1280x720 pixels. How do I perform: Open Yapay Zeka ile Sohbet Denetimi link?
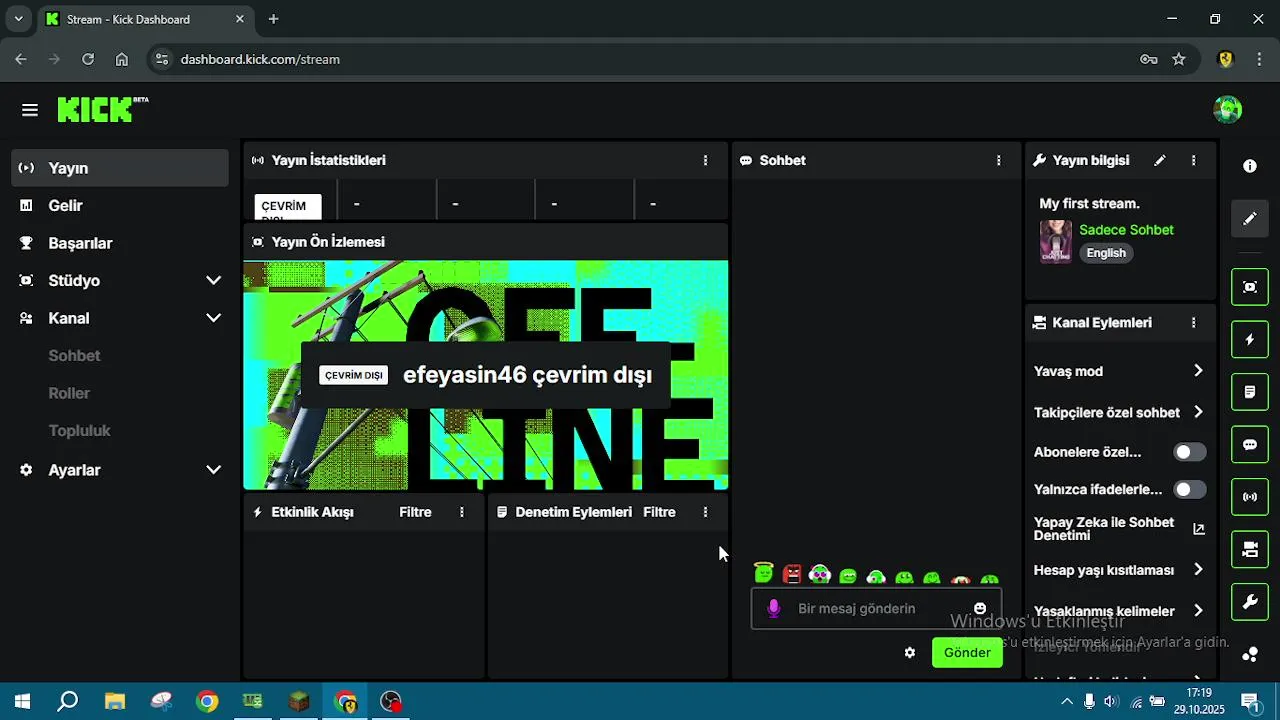[x=1104, y=529]
